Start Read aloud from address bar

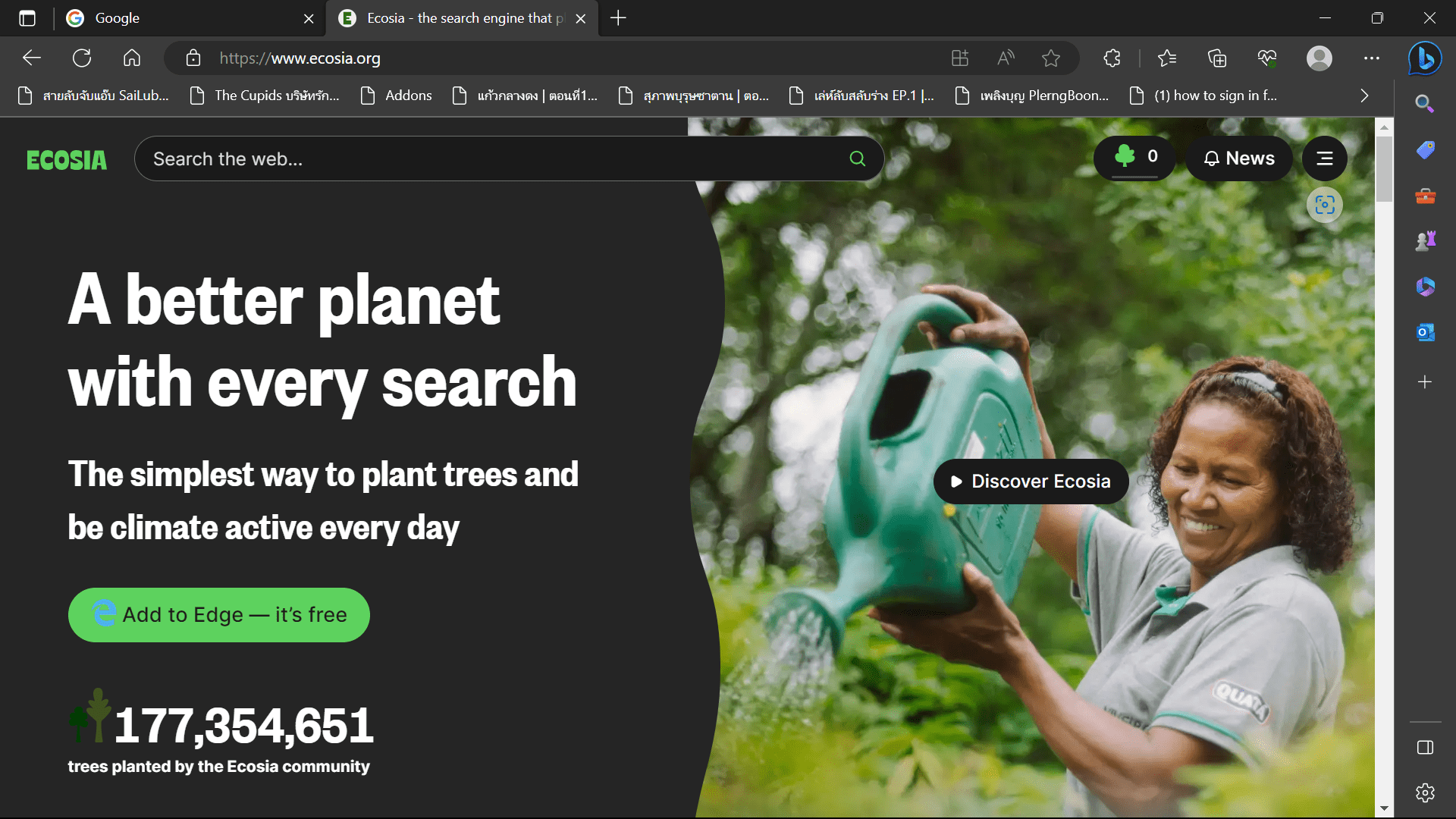pyautogui.click(x=1006, y=58)
